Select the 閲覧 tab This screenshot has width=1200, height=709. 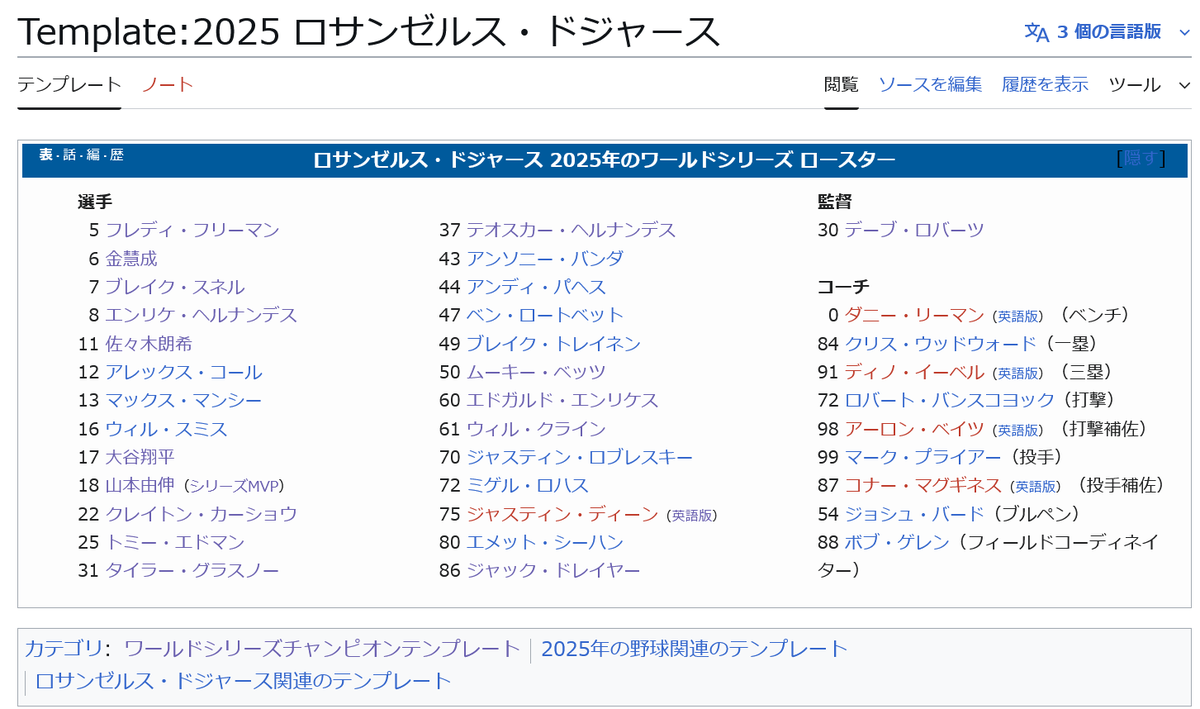[841, 85]
